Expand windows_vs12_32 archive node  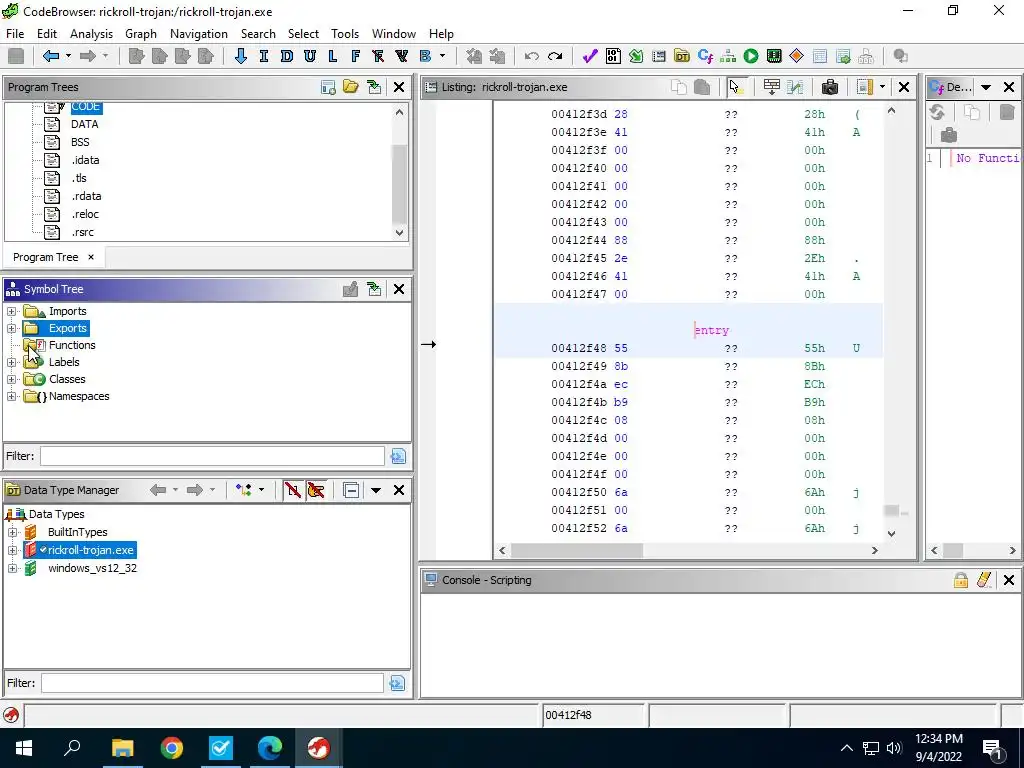click(x=12, y=569)
